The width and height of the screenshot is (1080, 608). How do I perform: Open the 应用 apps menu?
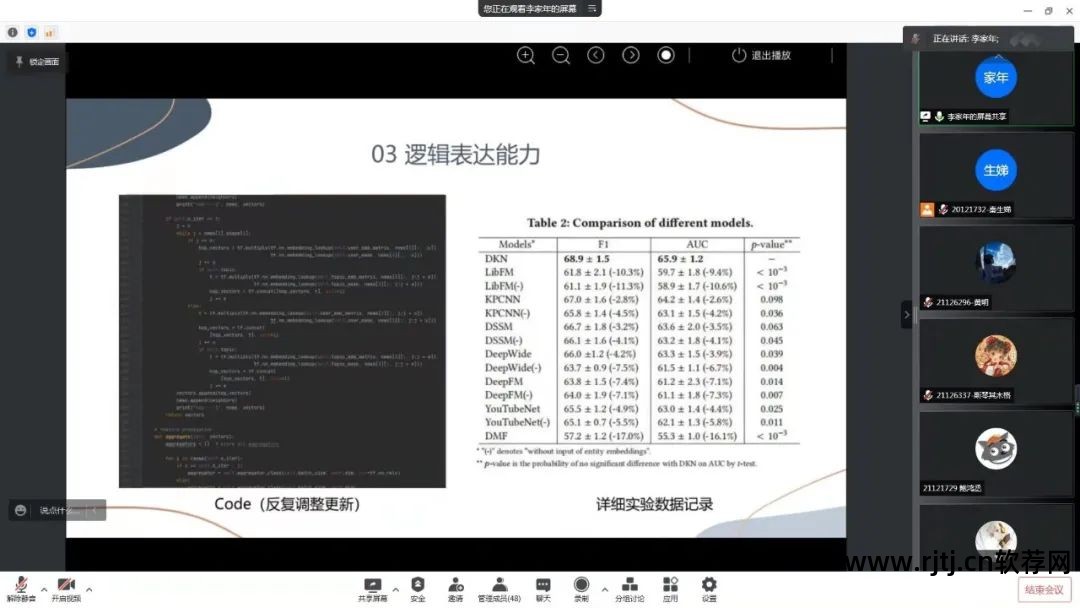669,585
